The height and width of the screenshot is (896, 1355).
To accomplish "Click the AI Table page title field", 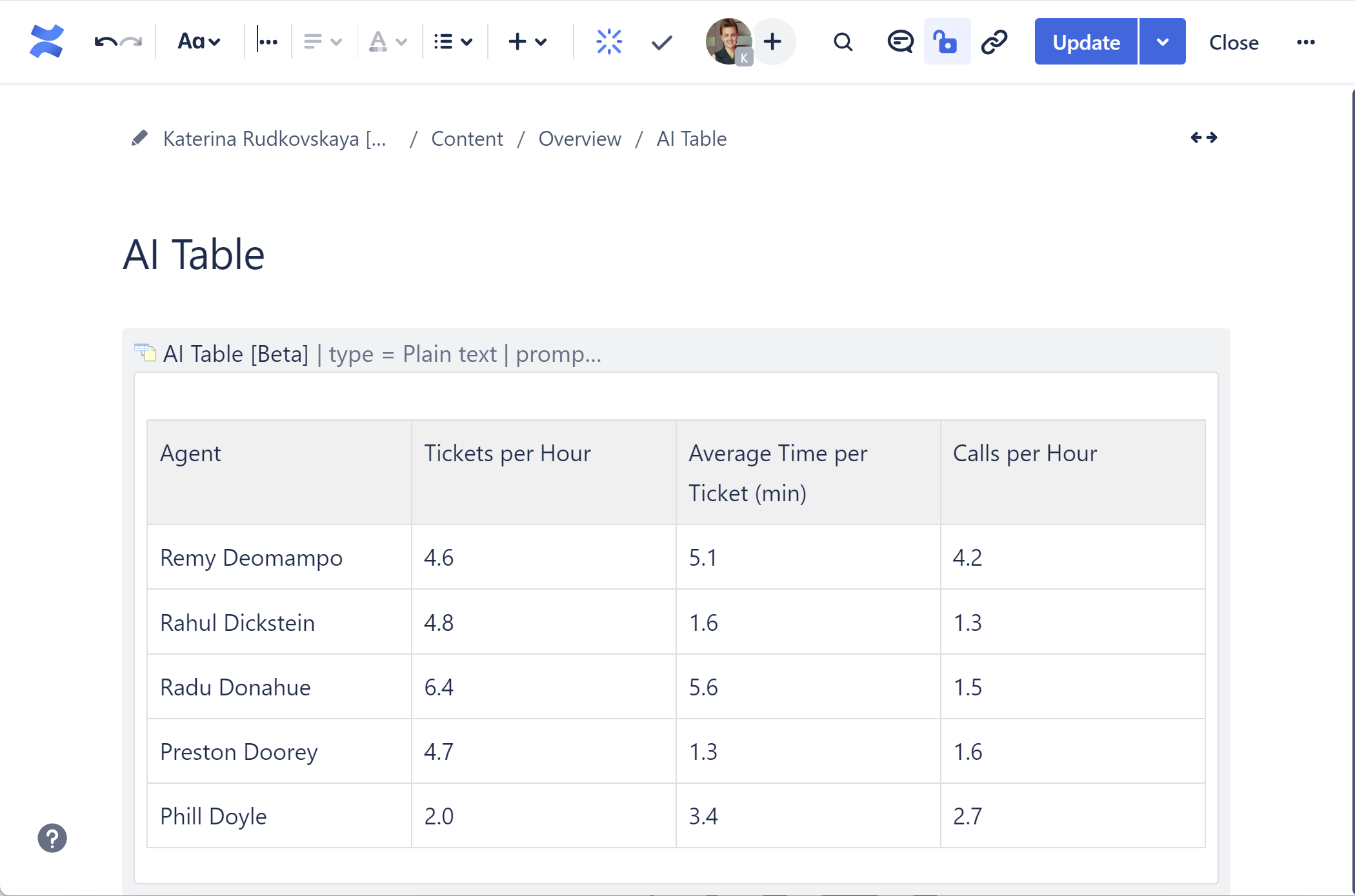I will point(194,254).
